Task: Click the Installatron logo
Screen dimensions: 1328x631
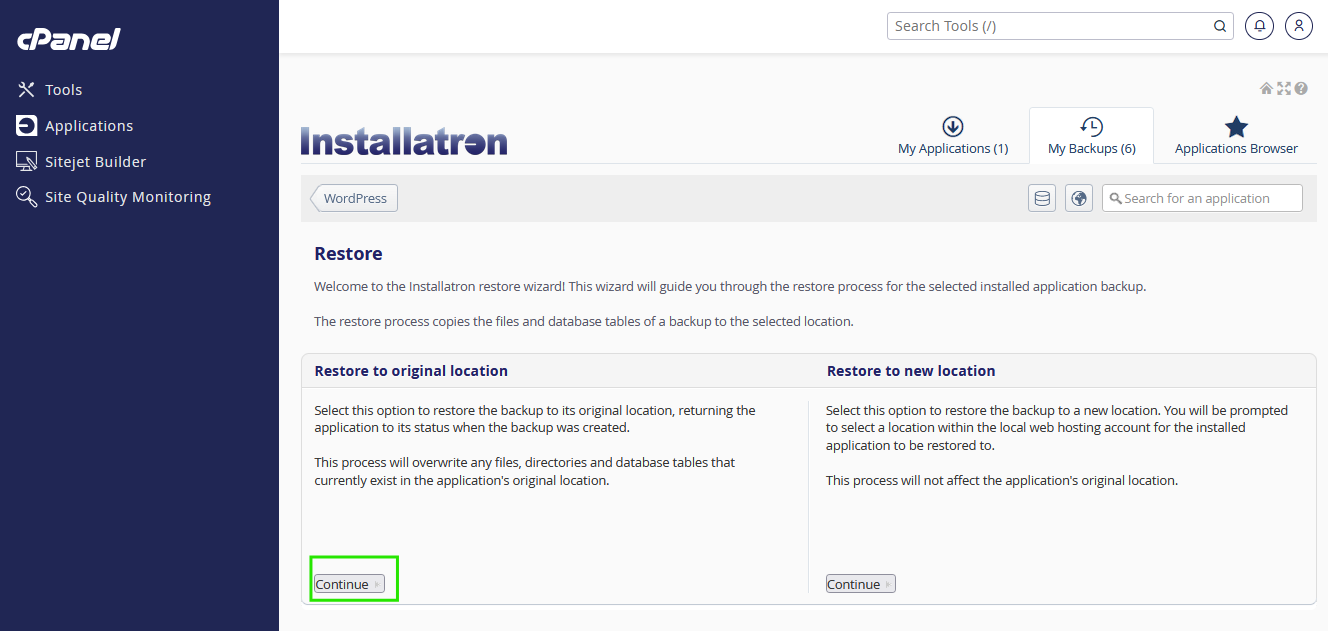Action: tap(404, 141)
